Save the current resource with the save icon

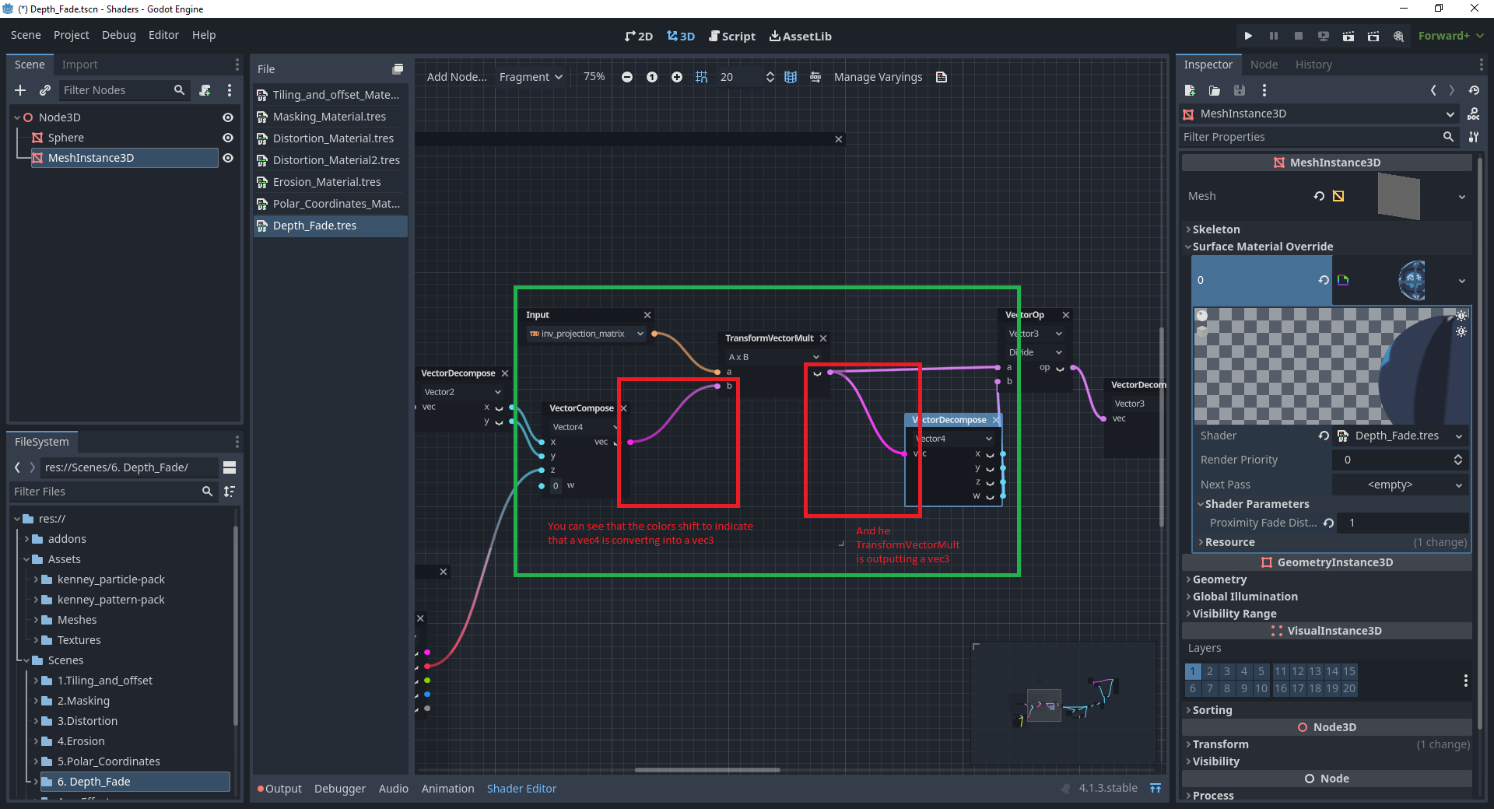coord(1239,90)
